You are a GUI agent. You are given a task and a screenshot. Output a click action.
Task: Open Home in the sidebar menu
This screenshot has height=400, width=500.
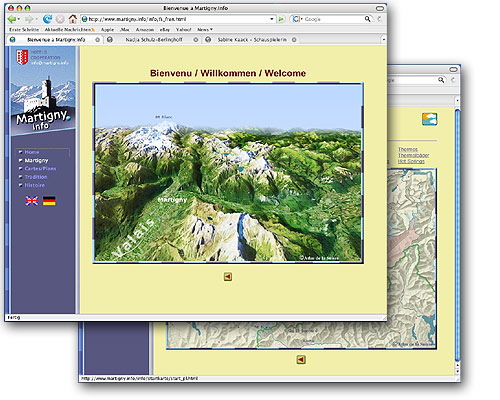pyautogui.click(x=32, y=152)
